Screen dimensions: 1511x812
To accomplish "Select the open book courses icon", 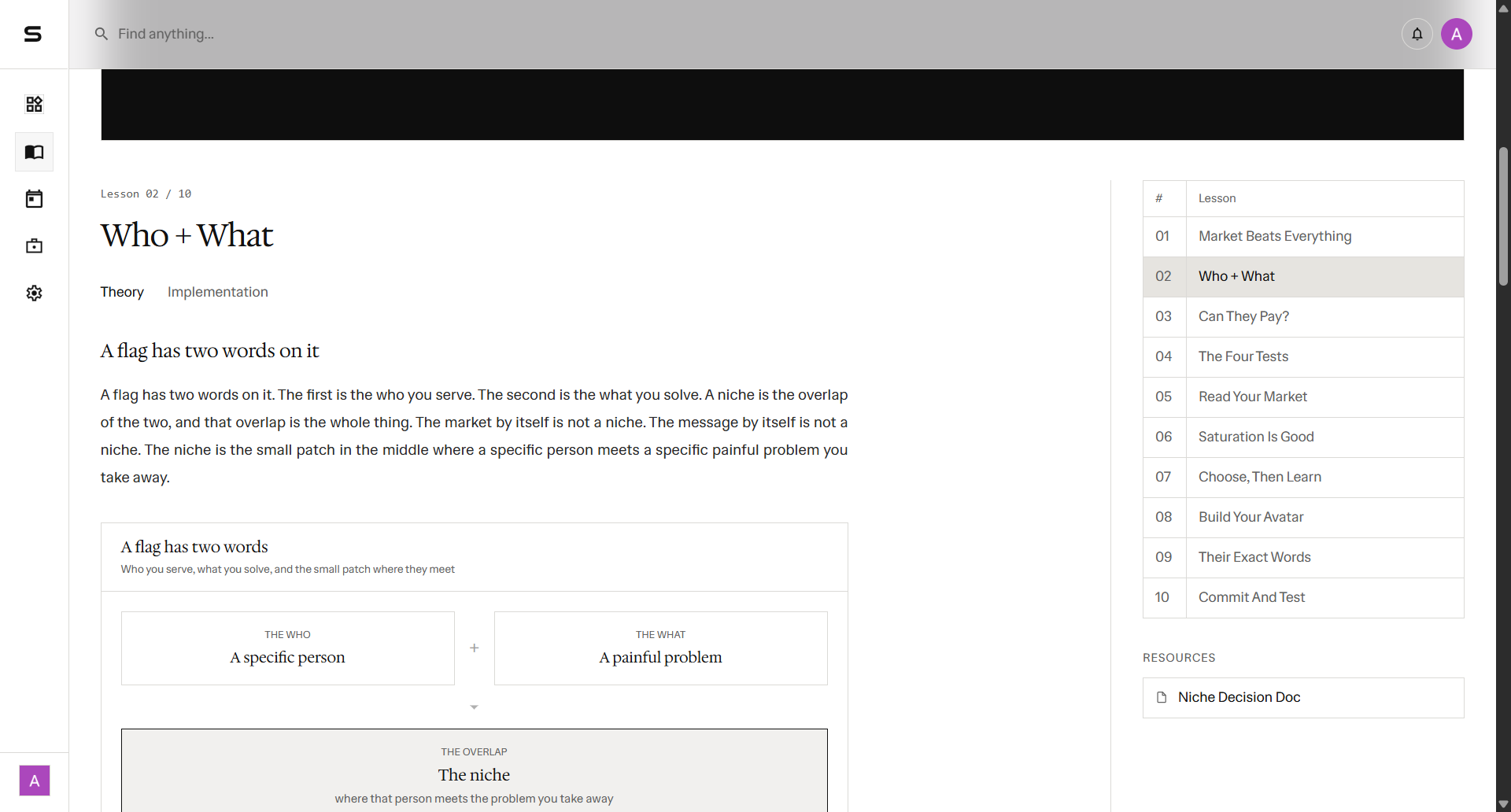I will 34,152.
